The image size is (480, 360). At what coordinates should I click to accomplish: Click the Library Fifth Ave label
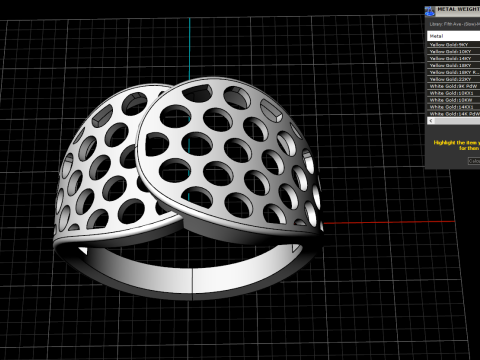[454, 24]
